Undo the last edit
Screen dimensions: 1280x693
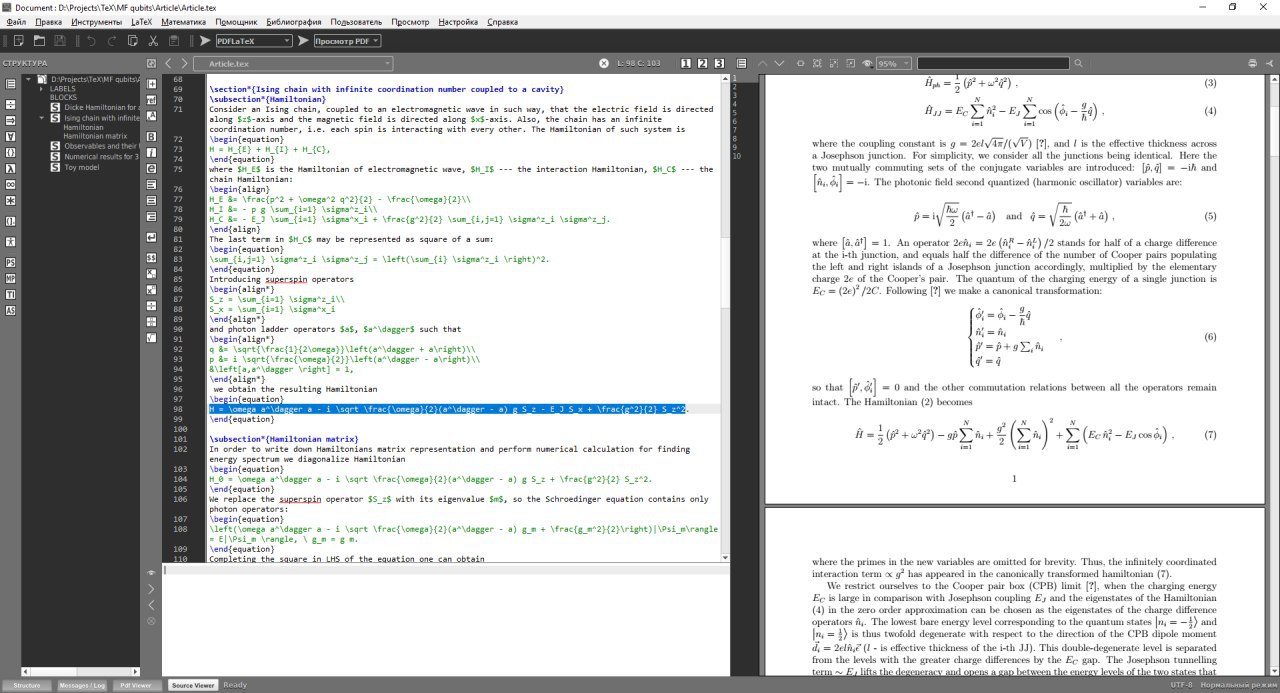[x=90, y=41]
